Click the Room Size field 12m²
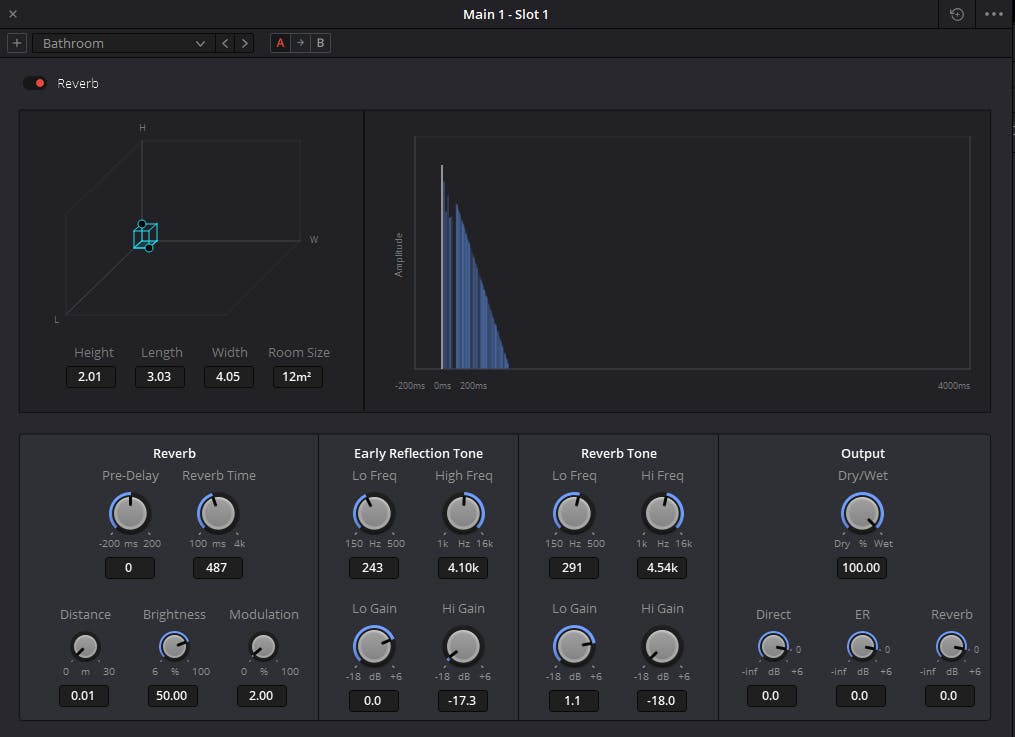This screenshot has height=737, width=1015. pos(298,377)
